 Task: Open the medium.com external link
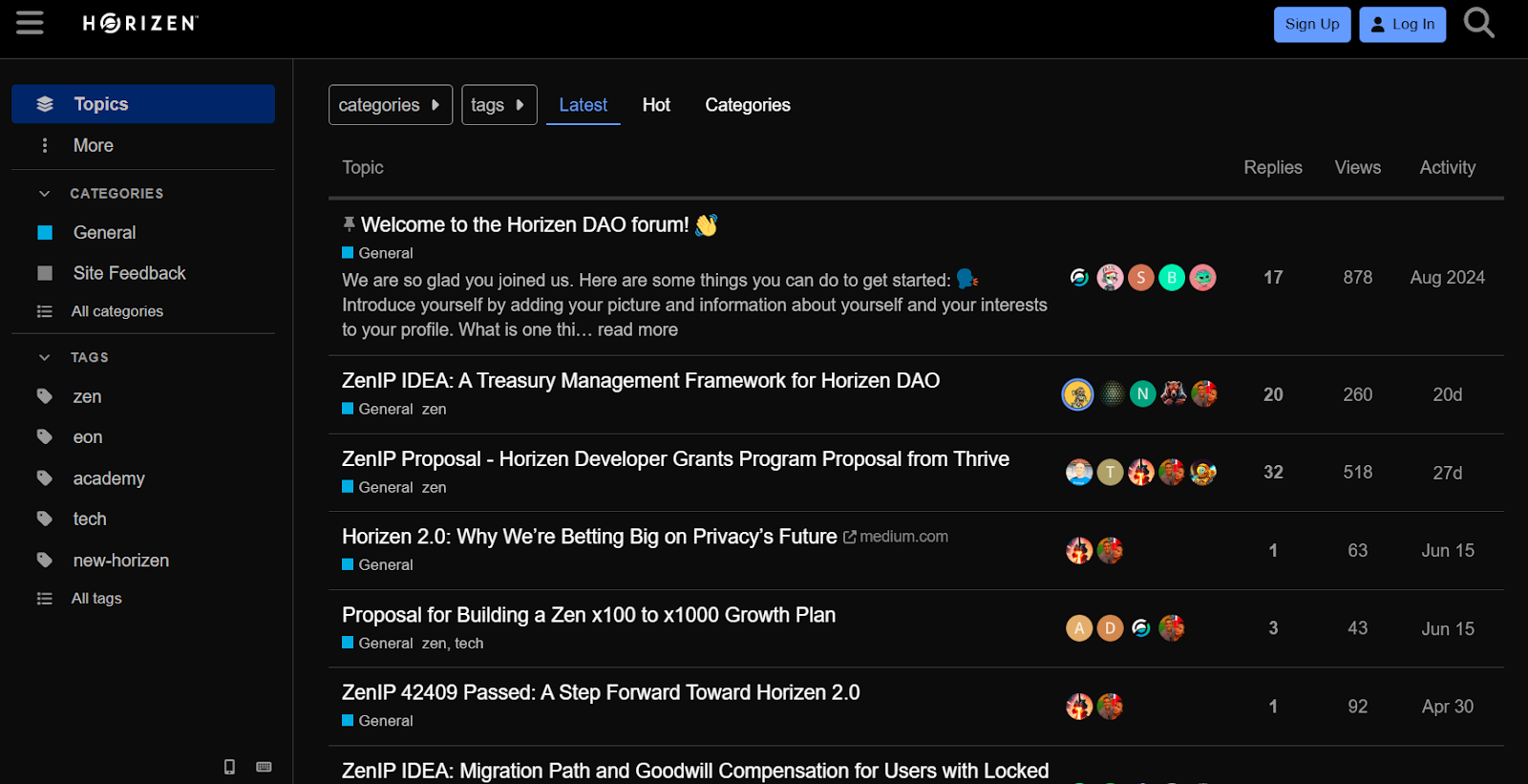click(x=897, y=537)
